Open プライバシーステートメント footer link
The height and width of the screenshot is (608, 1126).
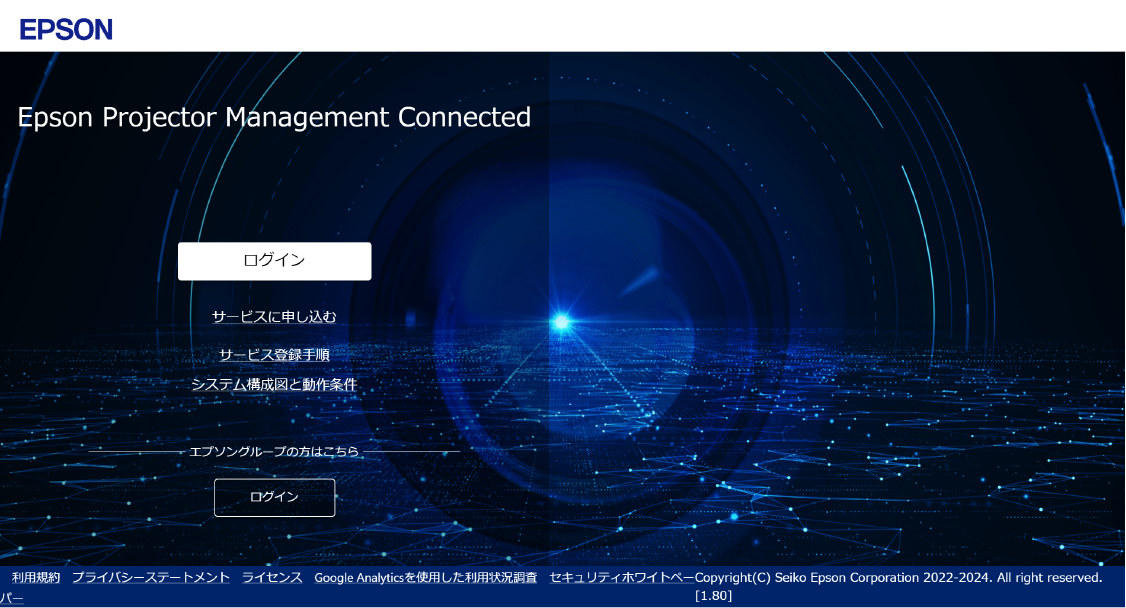(x=151, y=577)
